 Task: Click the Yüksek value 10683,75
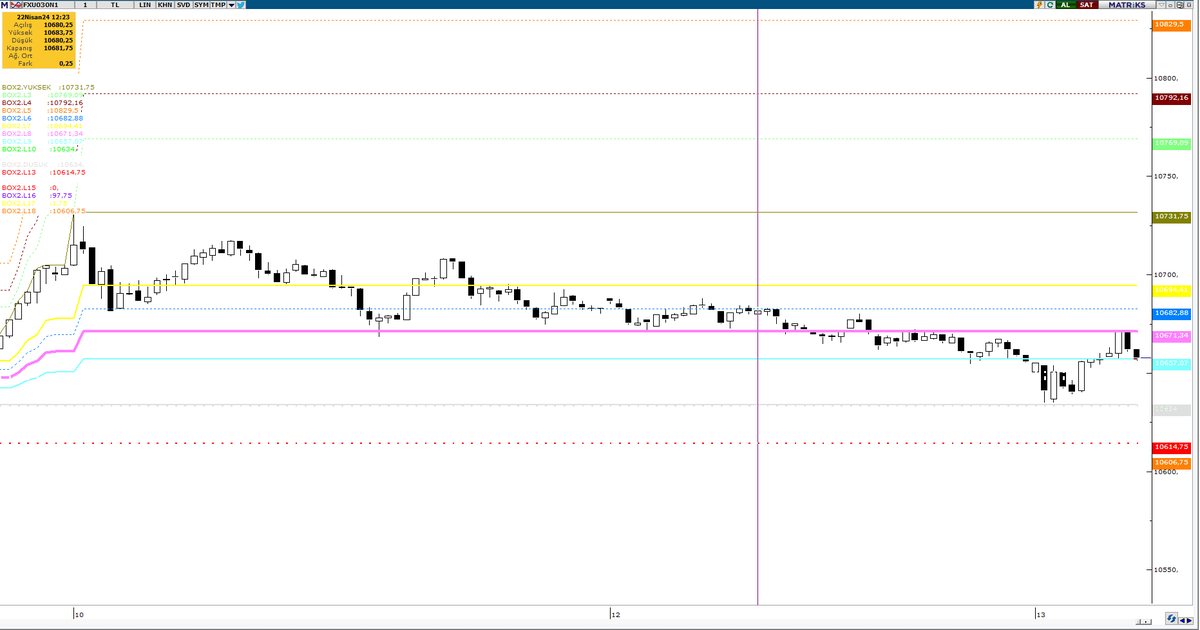(x=58, y=32)
